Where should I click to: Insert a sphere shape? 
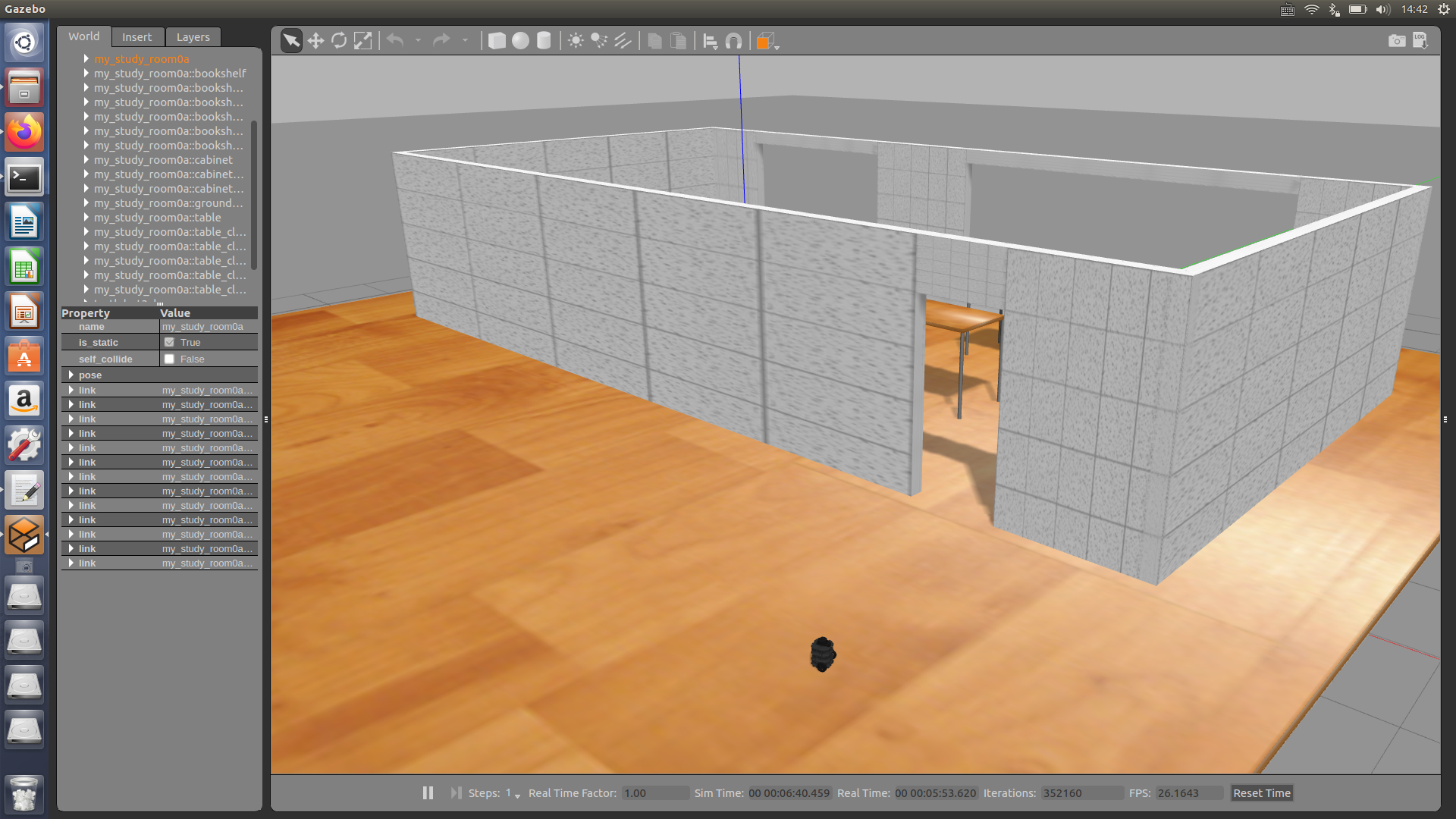(520, 41)
